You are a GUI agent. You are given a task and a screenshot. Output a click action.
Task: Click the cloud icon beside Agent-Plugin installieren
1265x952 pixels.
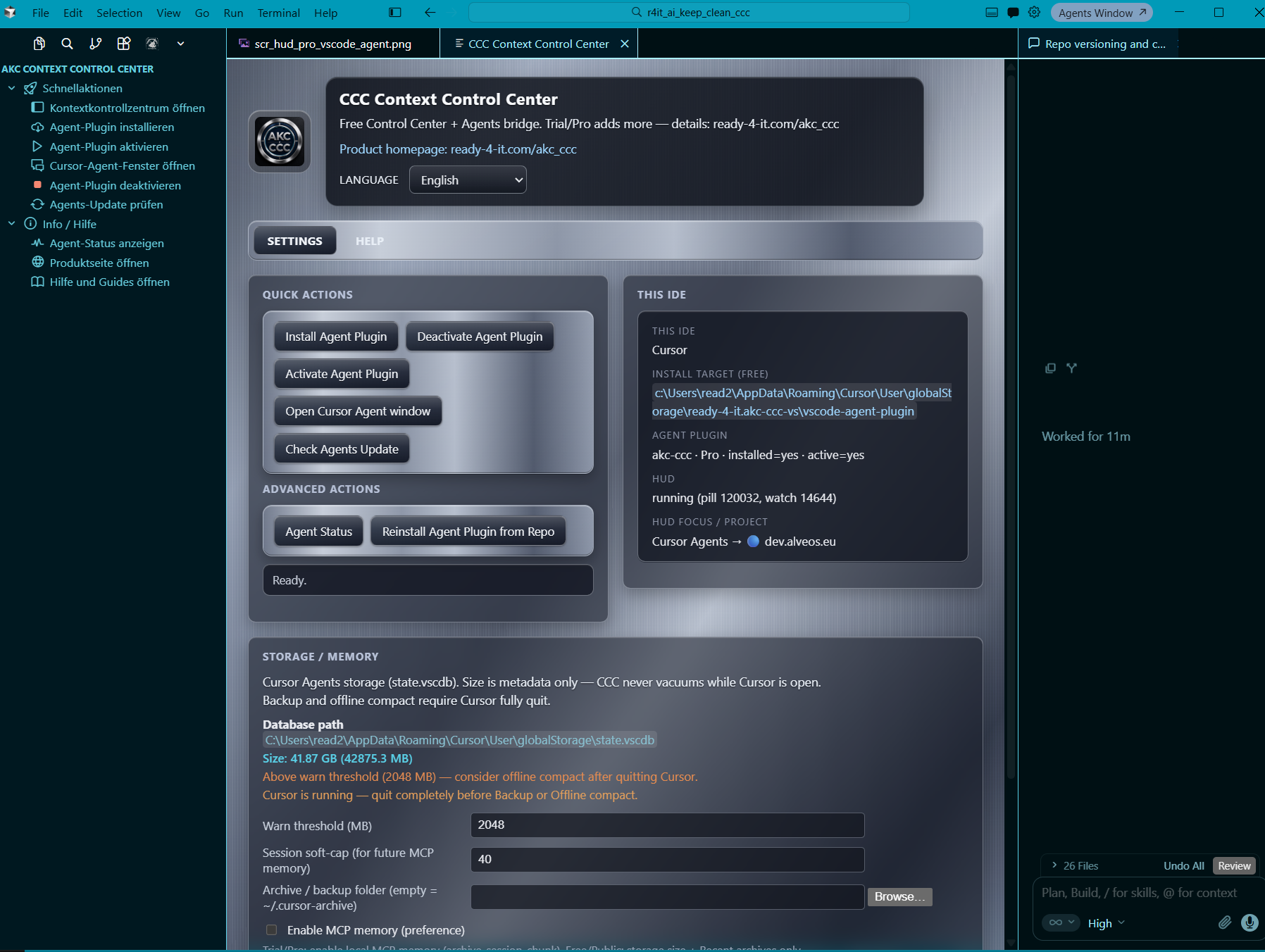pyautogui.click(x=38, y=127)
